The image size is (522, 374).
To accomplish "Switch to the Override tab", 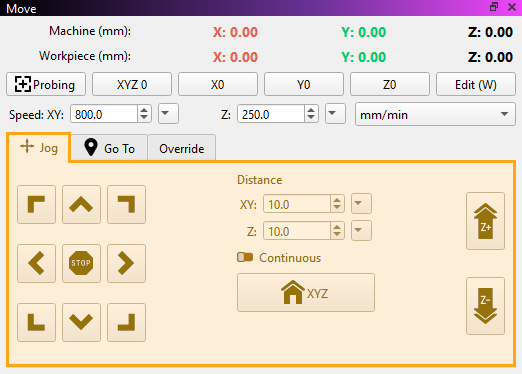I will [182, 148].
